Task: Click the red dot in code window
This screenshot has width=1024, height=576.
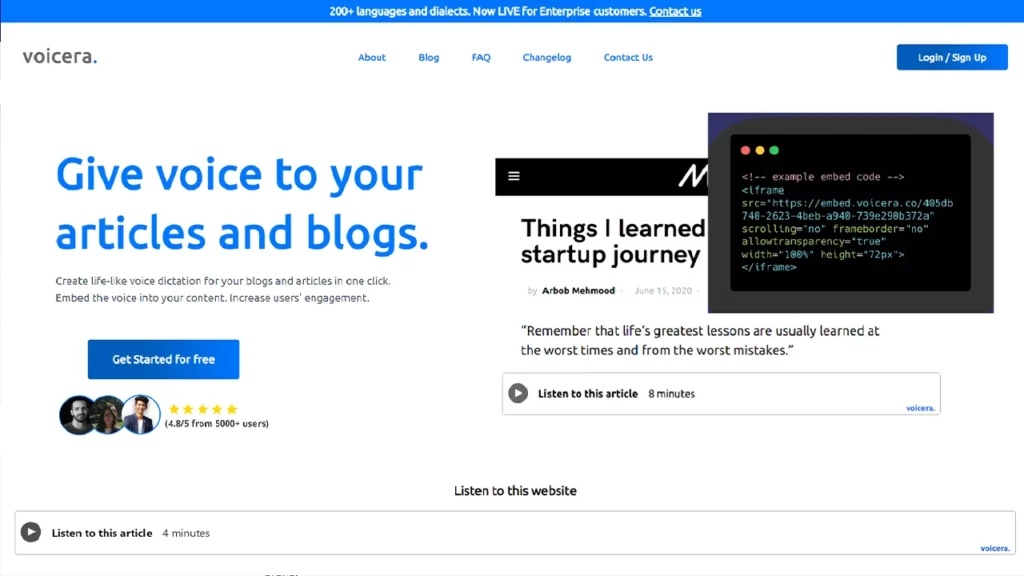Action: (x=745, y=150)
